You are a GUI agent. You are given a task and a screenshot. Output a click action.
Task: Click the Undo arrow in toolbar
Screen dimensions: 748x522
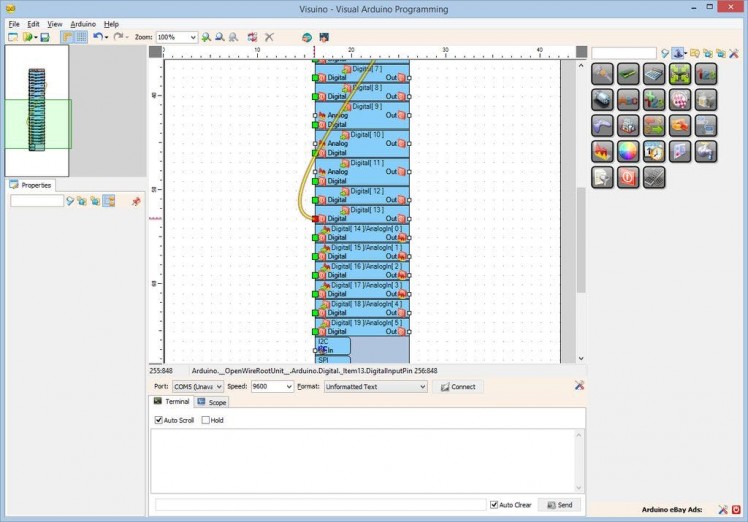pos(98,37)
